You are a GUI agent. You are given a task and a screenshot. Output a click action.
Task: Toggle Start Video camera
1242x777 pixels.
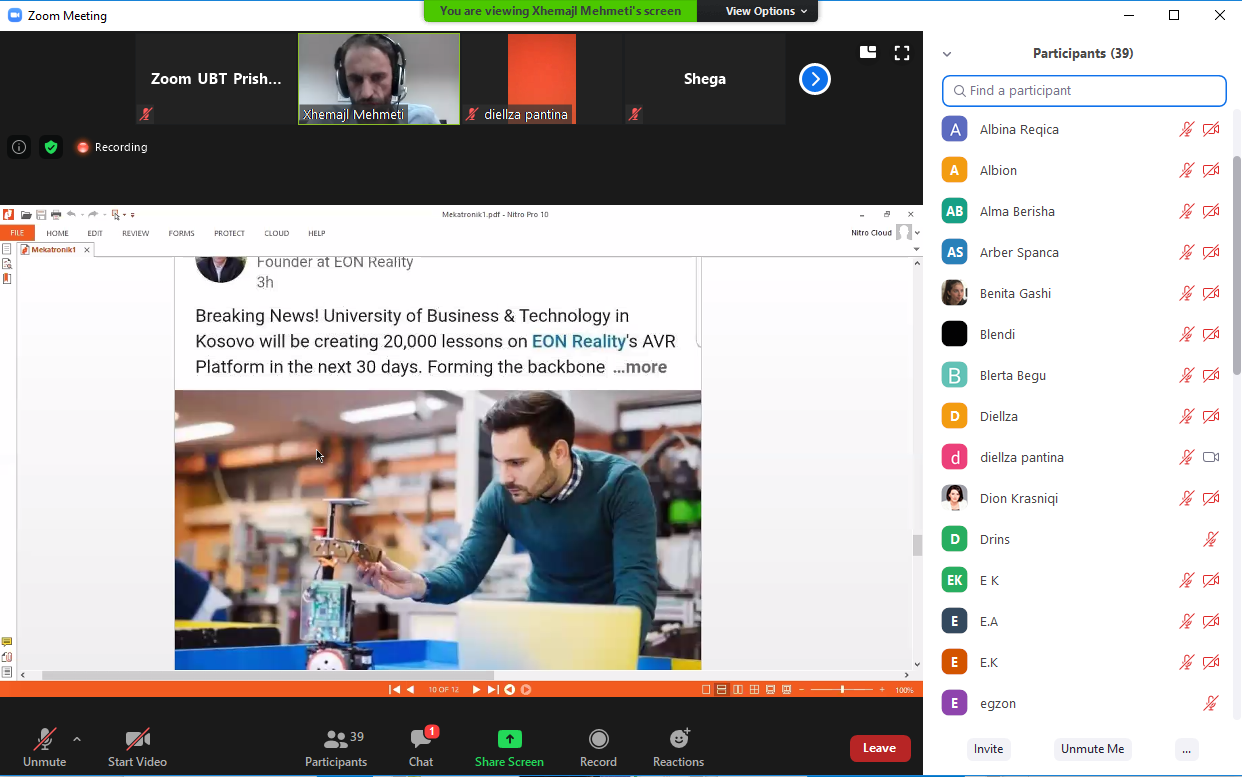pyautogui.click(x=137, y=740)
